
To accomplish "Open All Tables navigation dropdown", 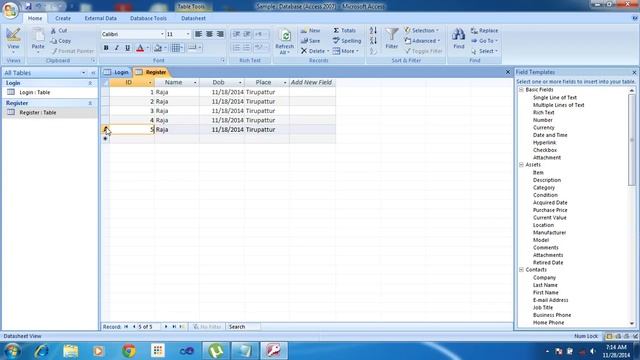I will (x=83, y=73).
